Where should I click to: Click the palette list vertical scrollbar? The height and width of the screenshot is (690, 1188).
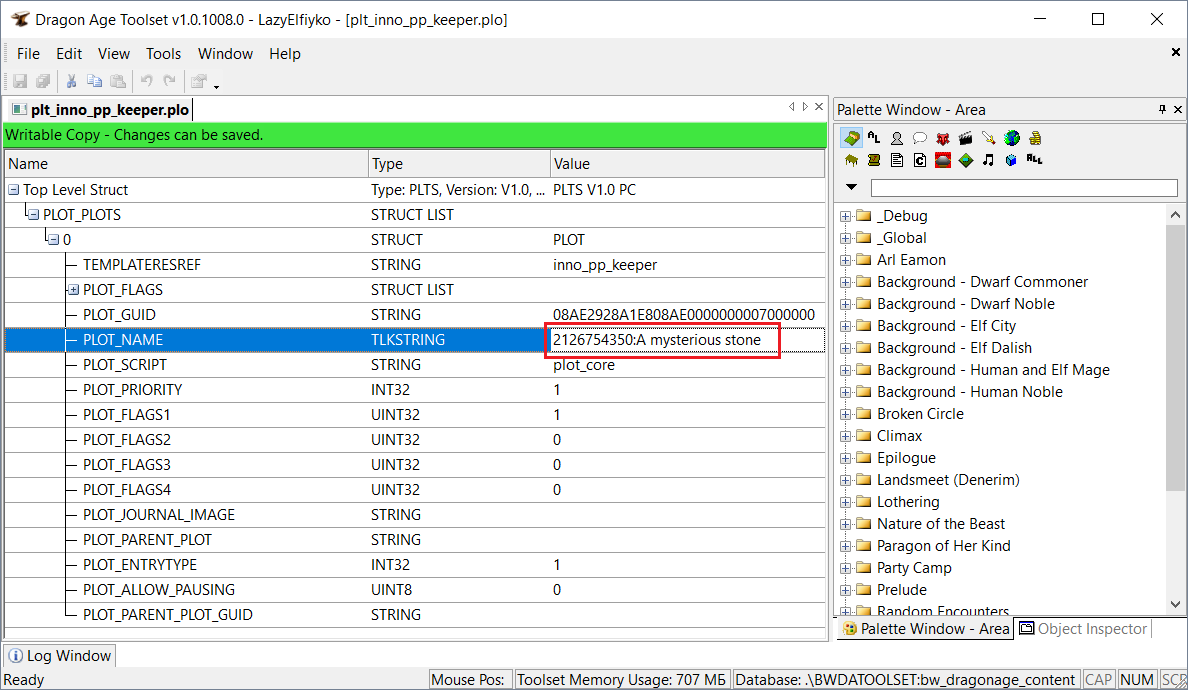[1175, 409]
